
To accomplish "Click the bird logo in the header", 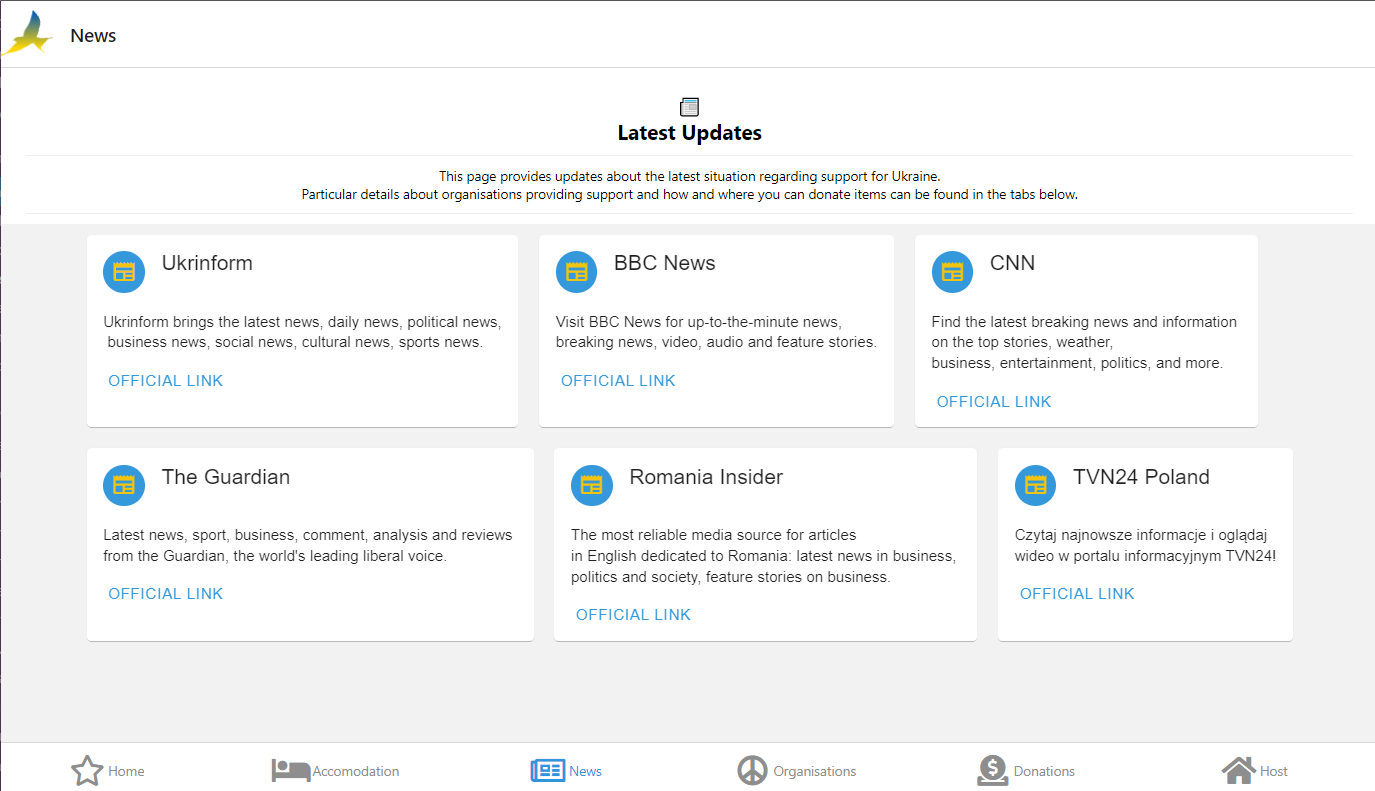I will (x=27, y=33).
